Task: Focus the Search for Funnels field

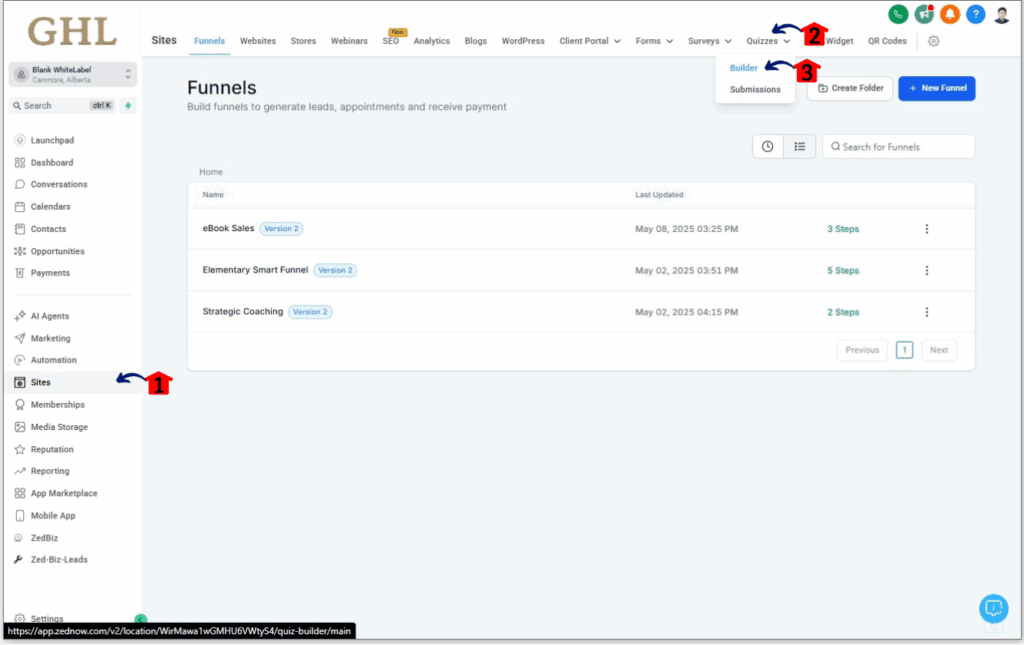Action: (x=899, y=147)
